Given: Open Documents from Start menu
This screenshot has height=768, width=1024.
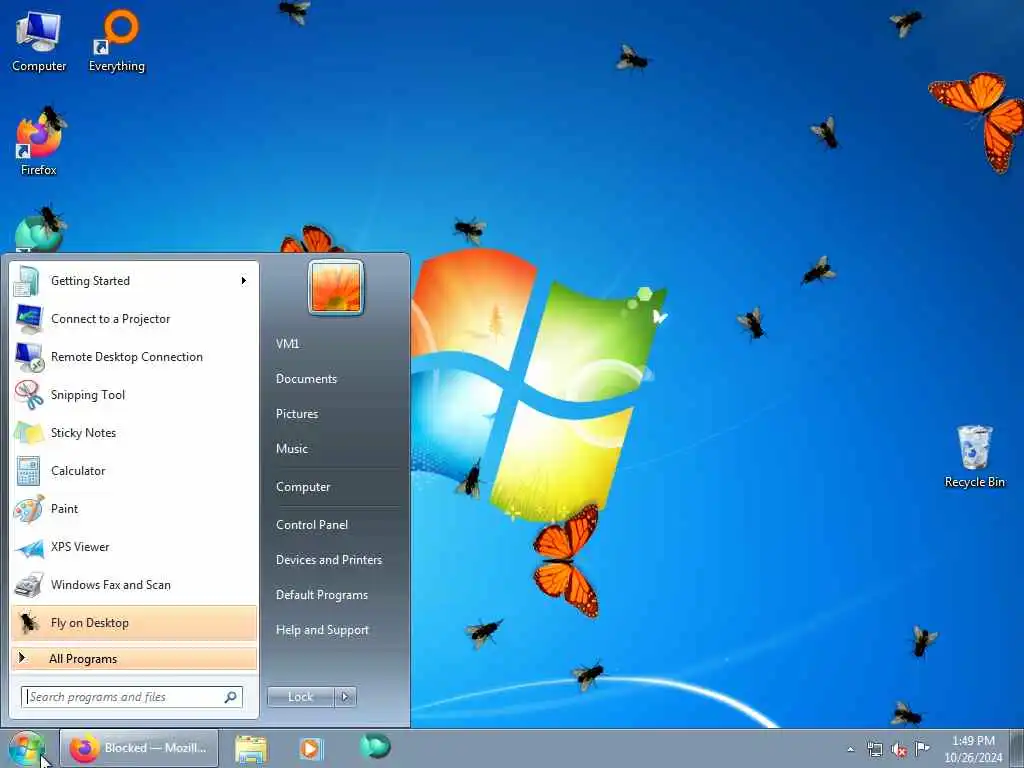Looking at the screenshot, I should (306, 379).
